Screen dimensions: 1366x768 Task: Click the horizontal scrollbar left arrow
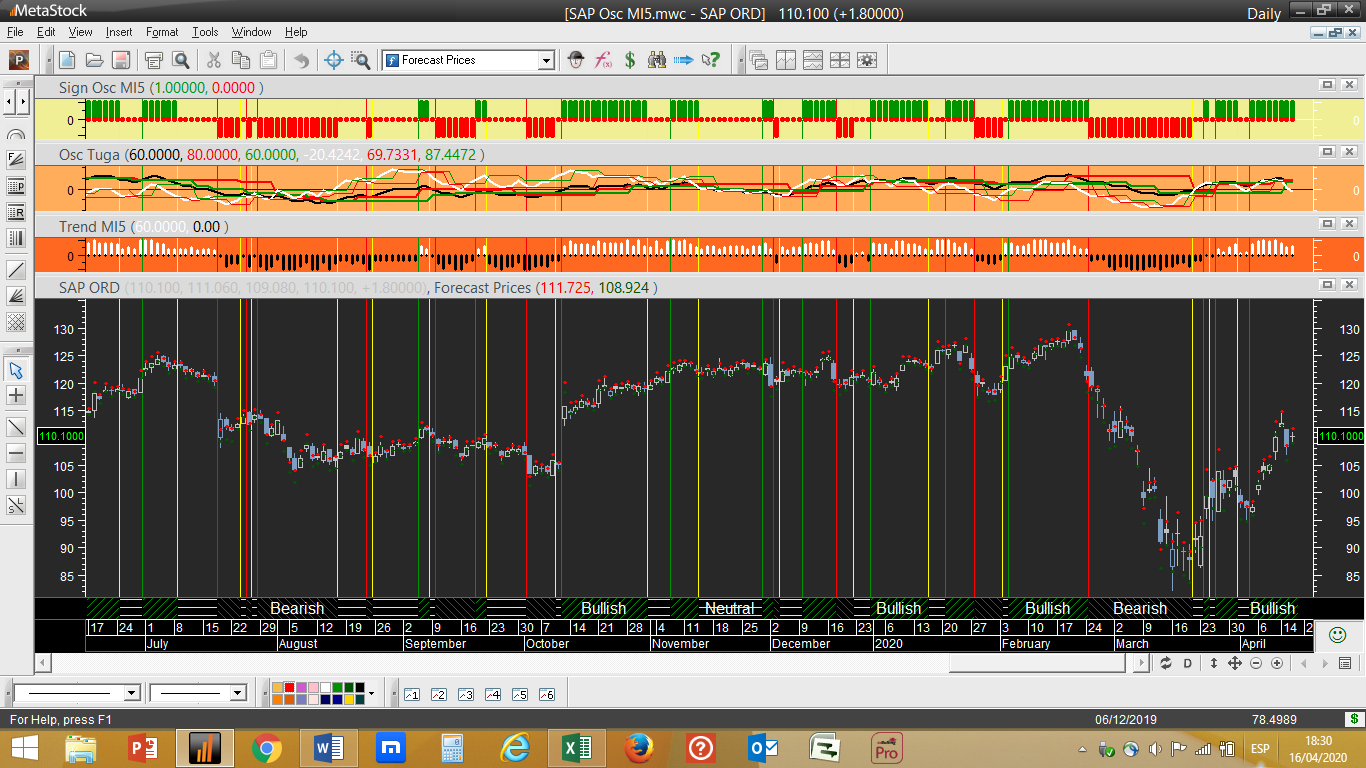[x=42, y=663]
